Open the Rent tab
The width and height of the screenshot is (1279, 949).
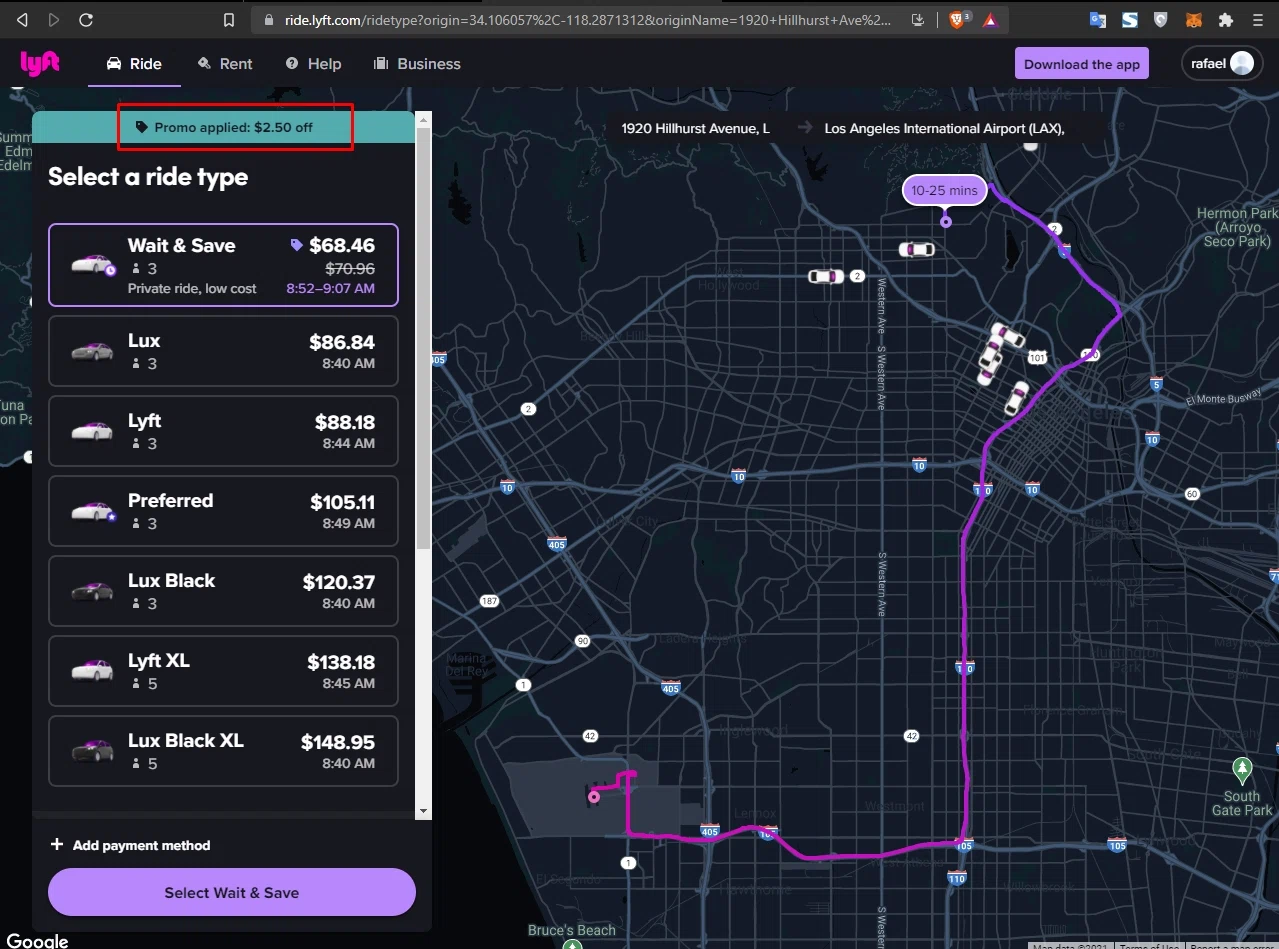(225, 64)
